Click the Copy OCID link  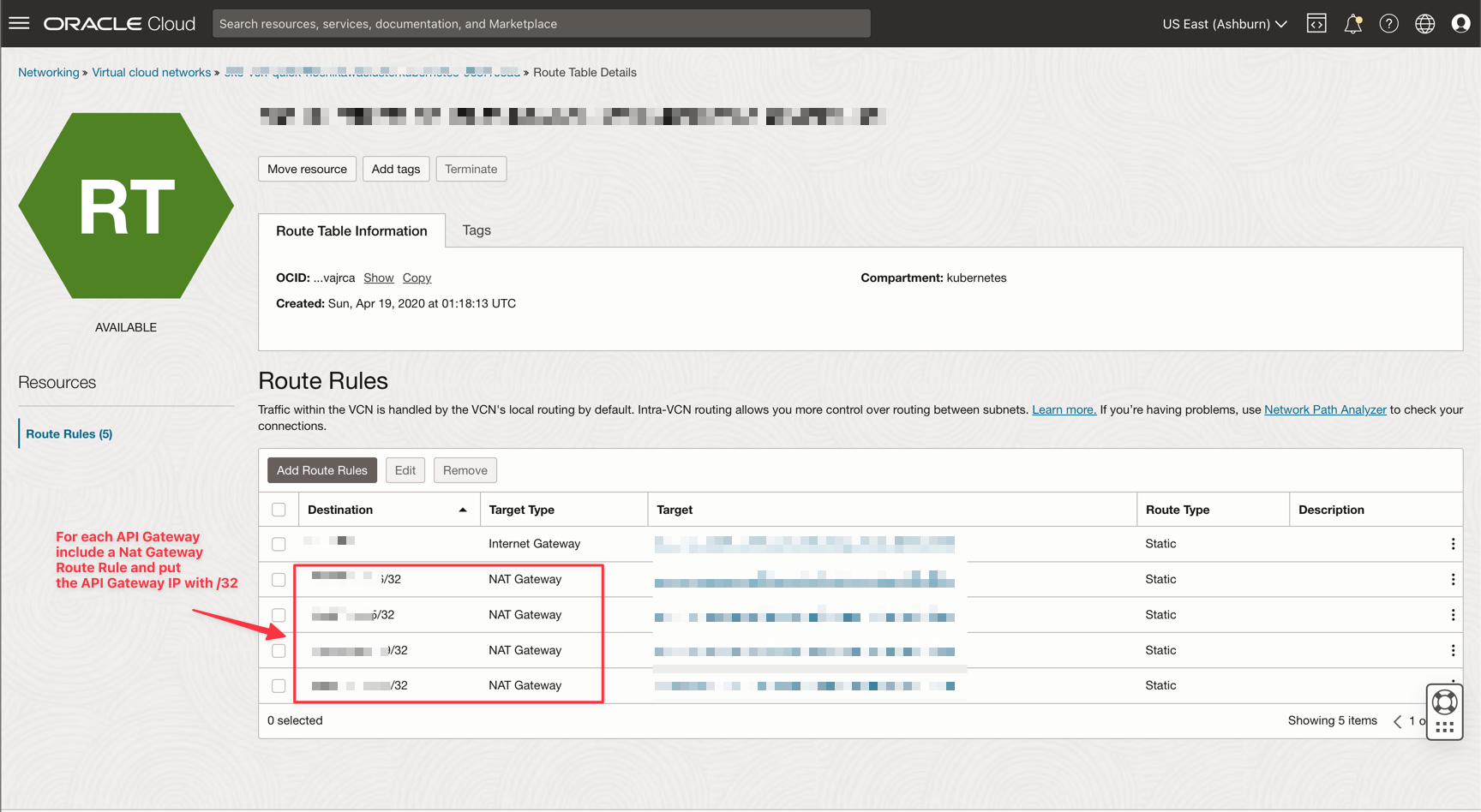[x=417, y=278]
